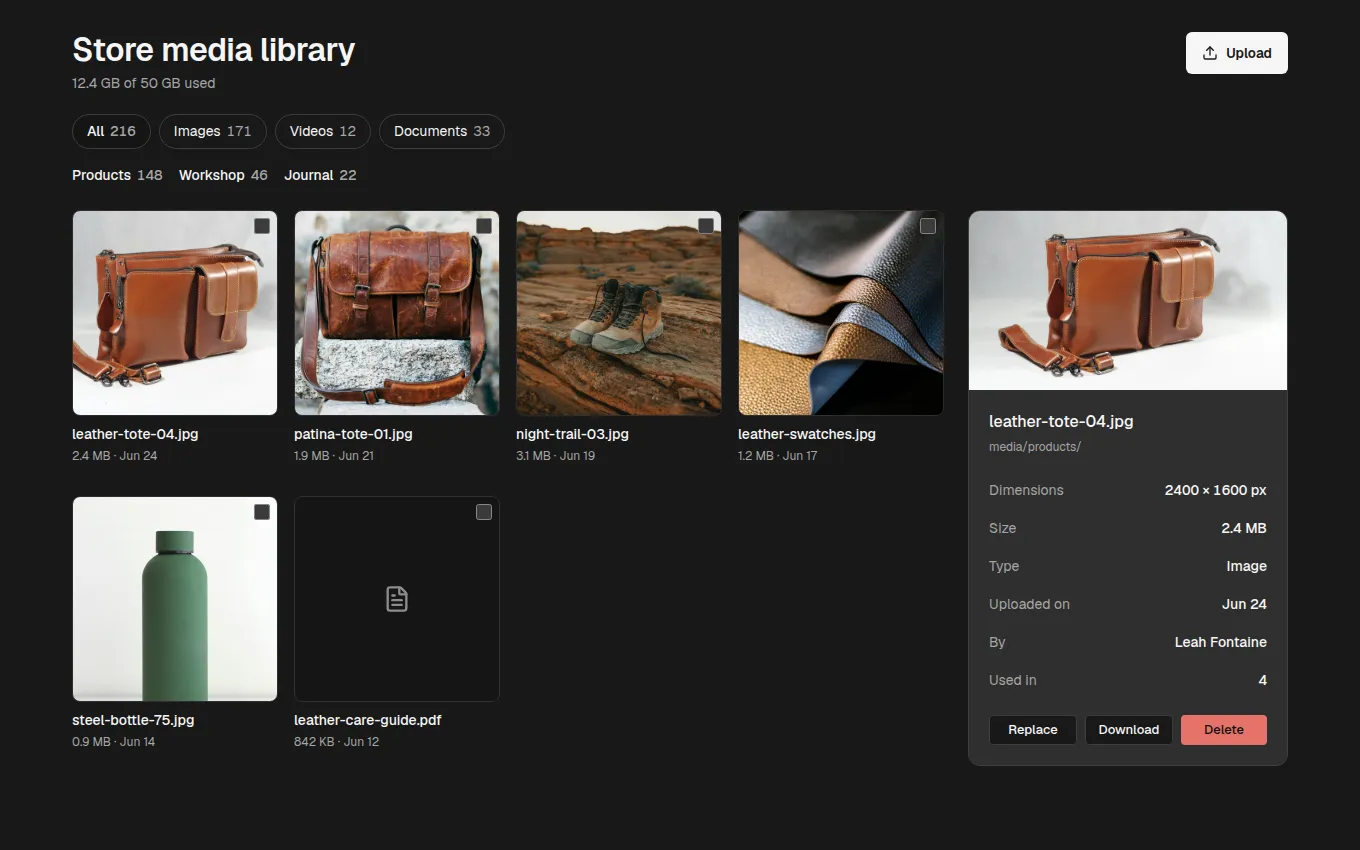Click the steel-bottle-75.jpg file name
Viewport: 1360px width, 850px height.
click(133, 720)
